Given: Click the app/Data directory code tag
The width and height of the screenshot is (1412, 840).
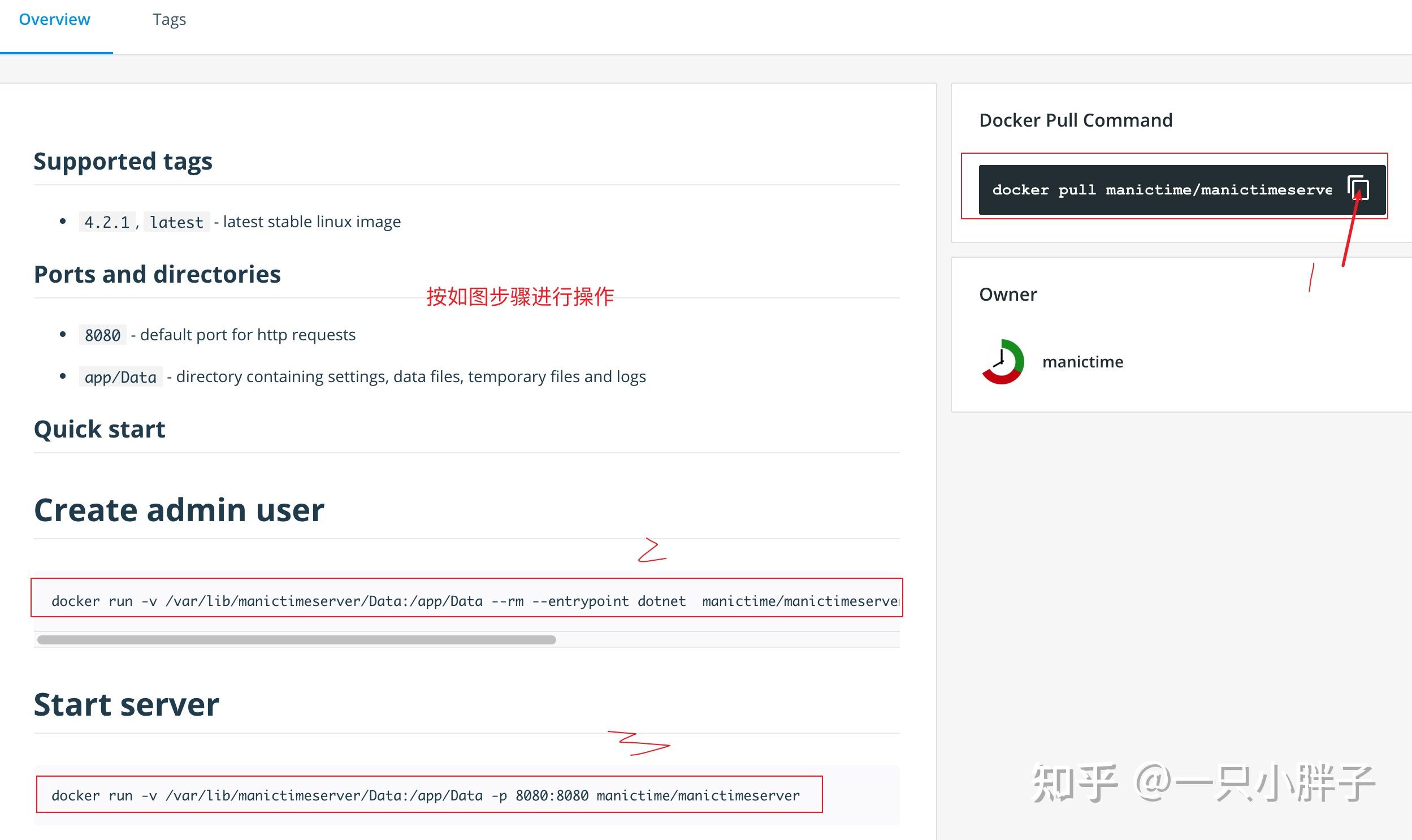Looking at the screenshot, I should (120, 376).
